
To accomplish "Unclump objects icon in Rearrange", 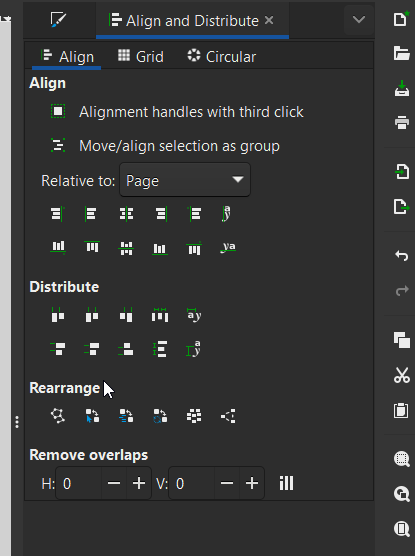I will pyautogui.click(x=228, y=416).
